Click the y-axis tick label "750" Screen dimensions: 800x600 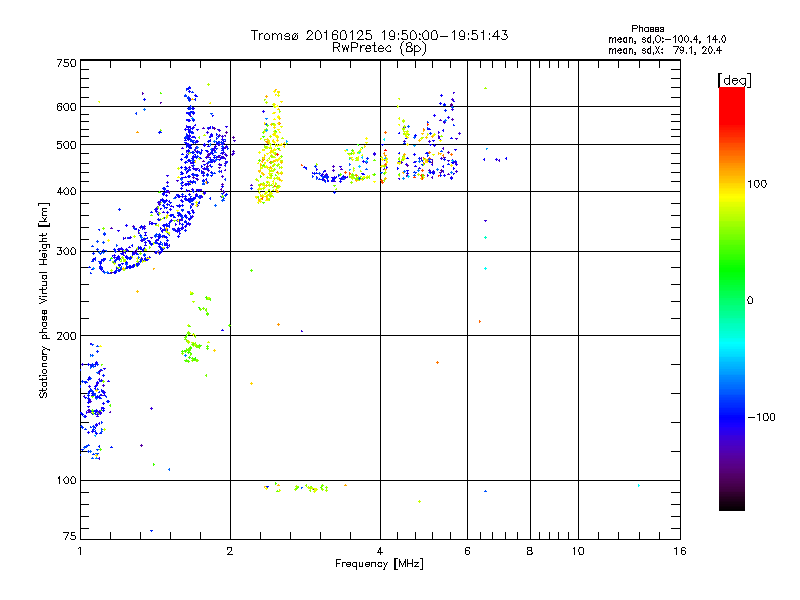coord(66,63)
